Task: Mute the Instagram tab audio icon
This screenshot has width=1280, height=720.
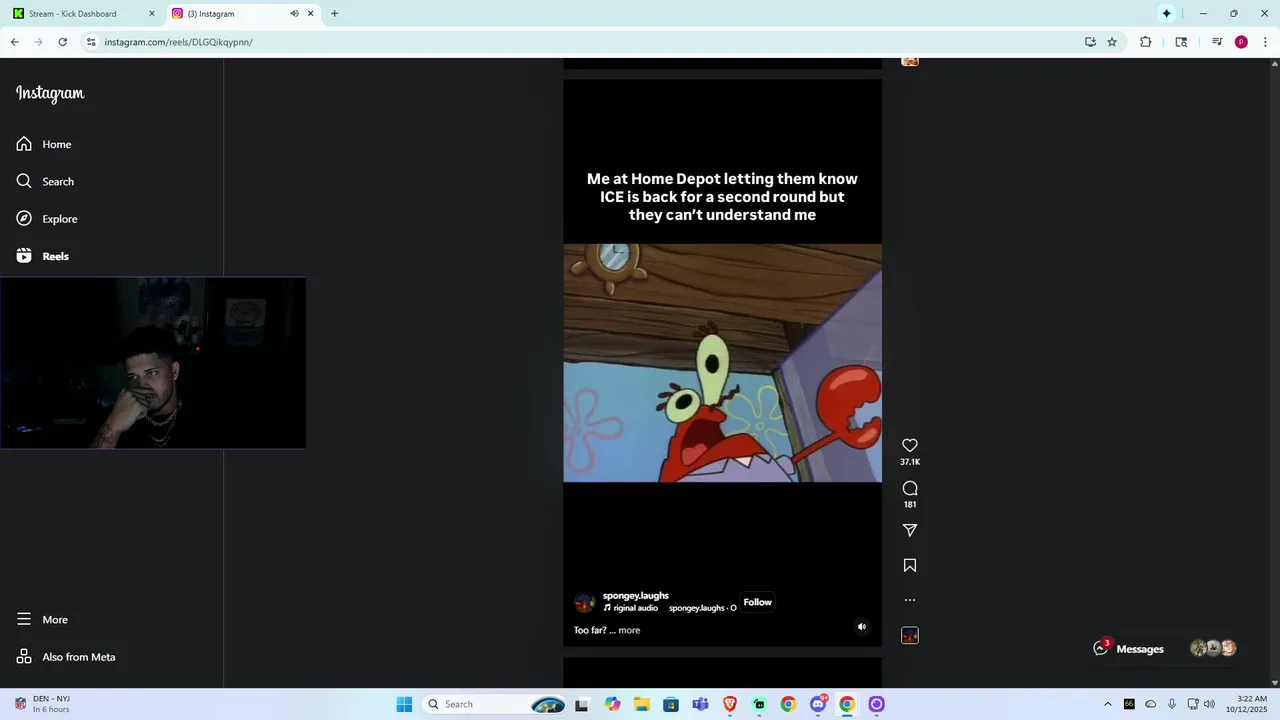Action: [294, 14]
